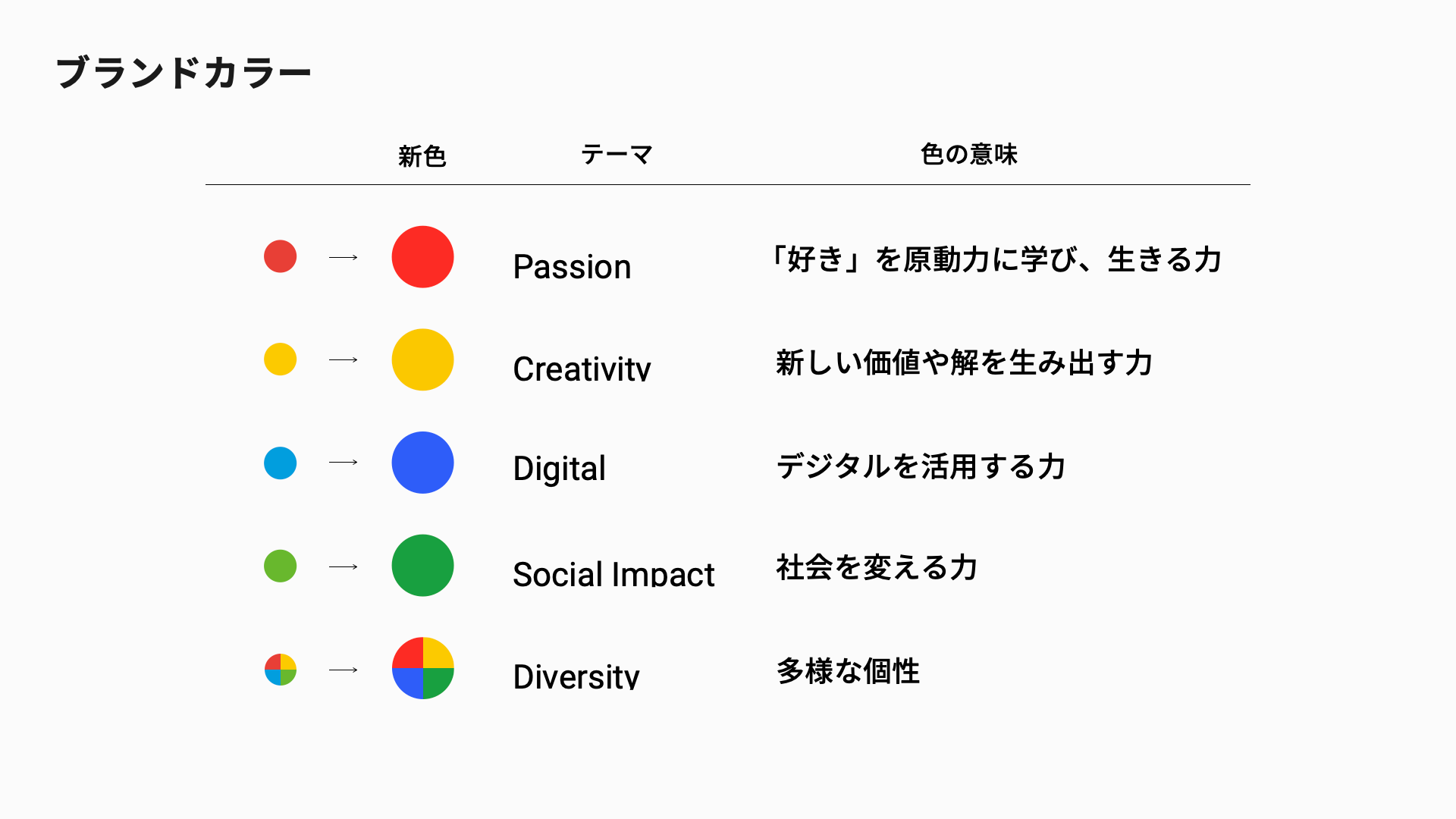1456x819 pixels.
Task: Select the Creativity theme label
Action: (582, 369)
